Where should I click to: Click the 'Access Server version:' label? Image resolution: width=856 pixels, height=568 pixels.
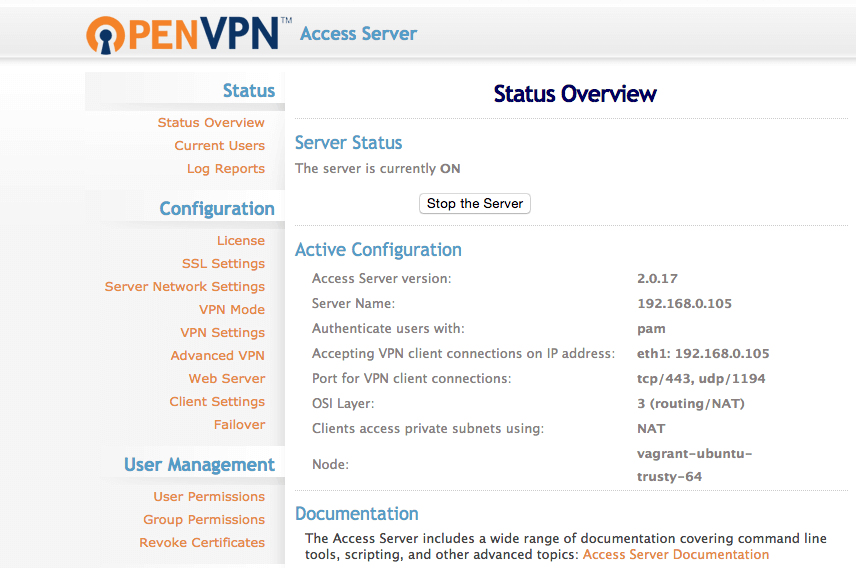pyautogui.click(x=382, y=279)
